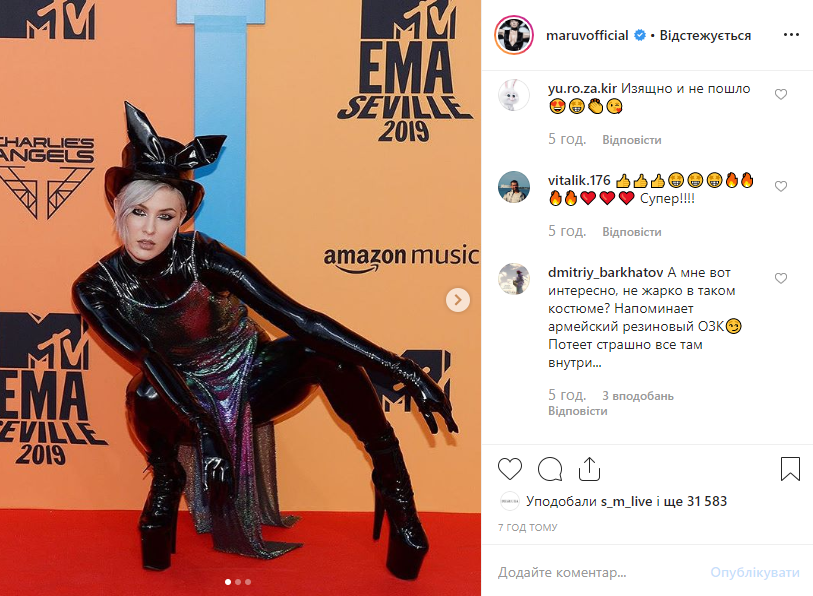Viewport: 813px width, 596px height.
Task: View 3 вподобань on the dmitriy_barkhatov comment
Action: [x=638, y=396]
